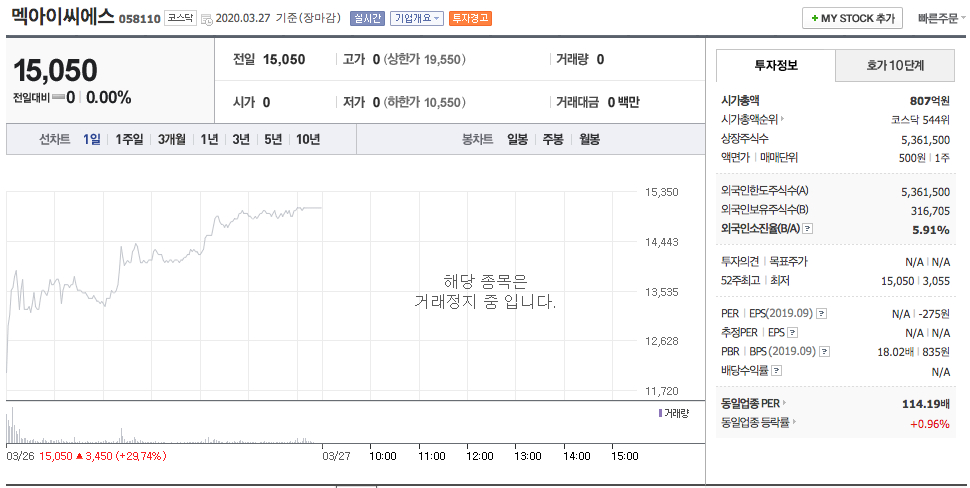The height and width of the screenshot is (488, 970).
Task: Open the 시가총액순위 ranking link
Action: (752, 119)
